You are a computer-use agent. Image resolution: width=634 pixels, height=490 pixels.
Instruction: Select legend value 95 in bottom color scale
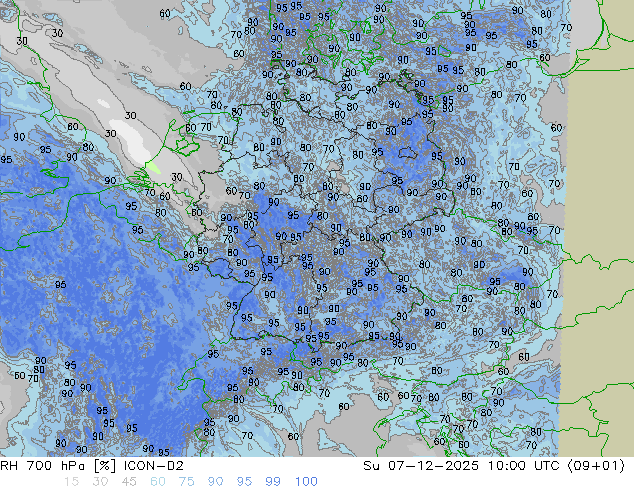pos(244,482)
